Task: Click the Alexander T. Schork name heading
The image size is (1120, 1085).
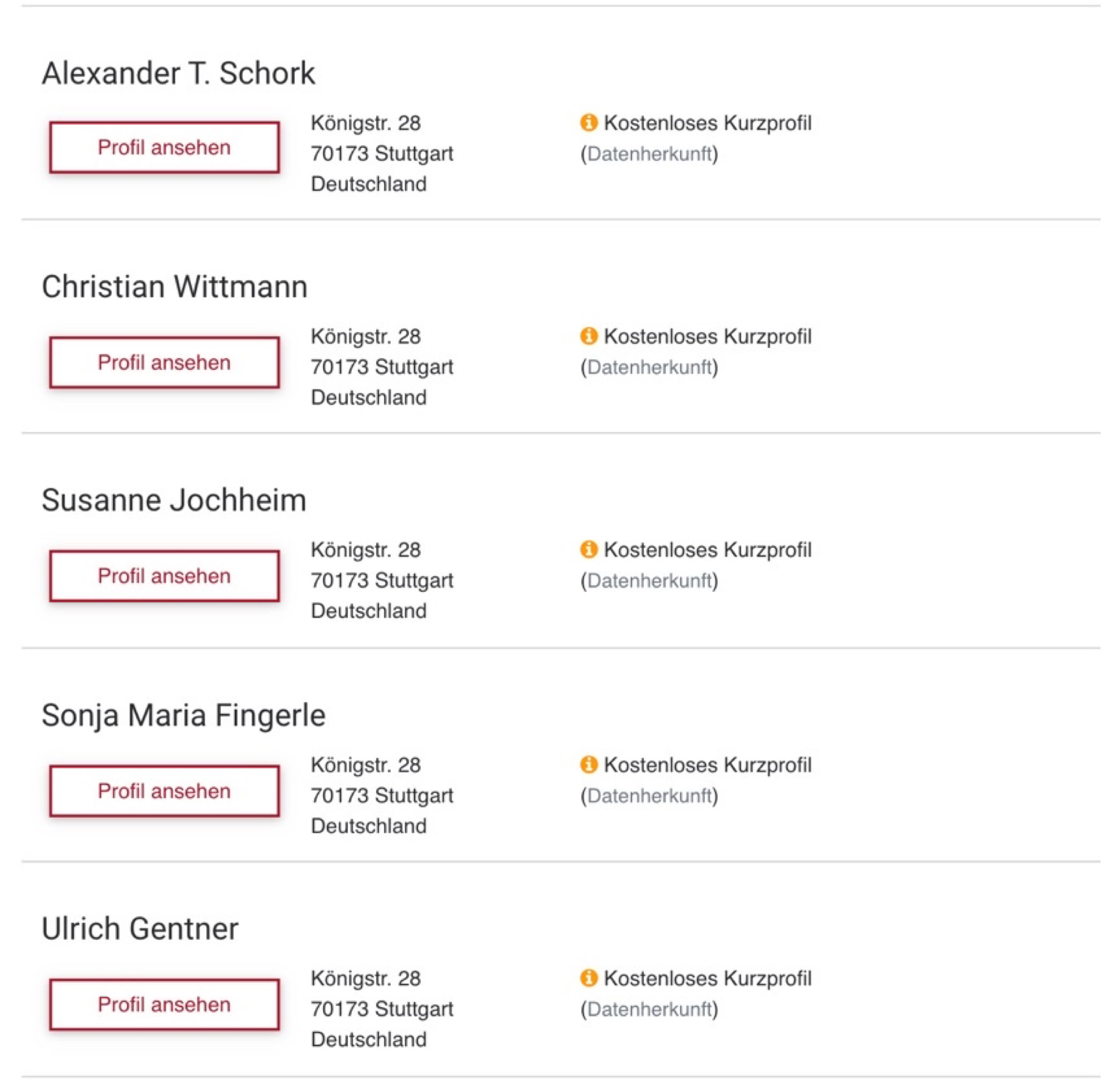Action: coord(178,73)
